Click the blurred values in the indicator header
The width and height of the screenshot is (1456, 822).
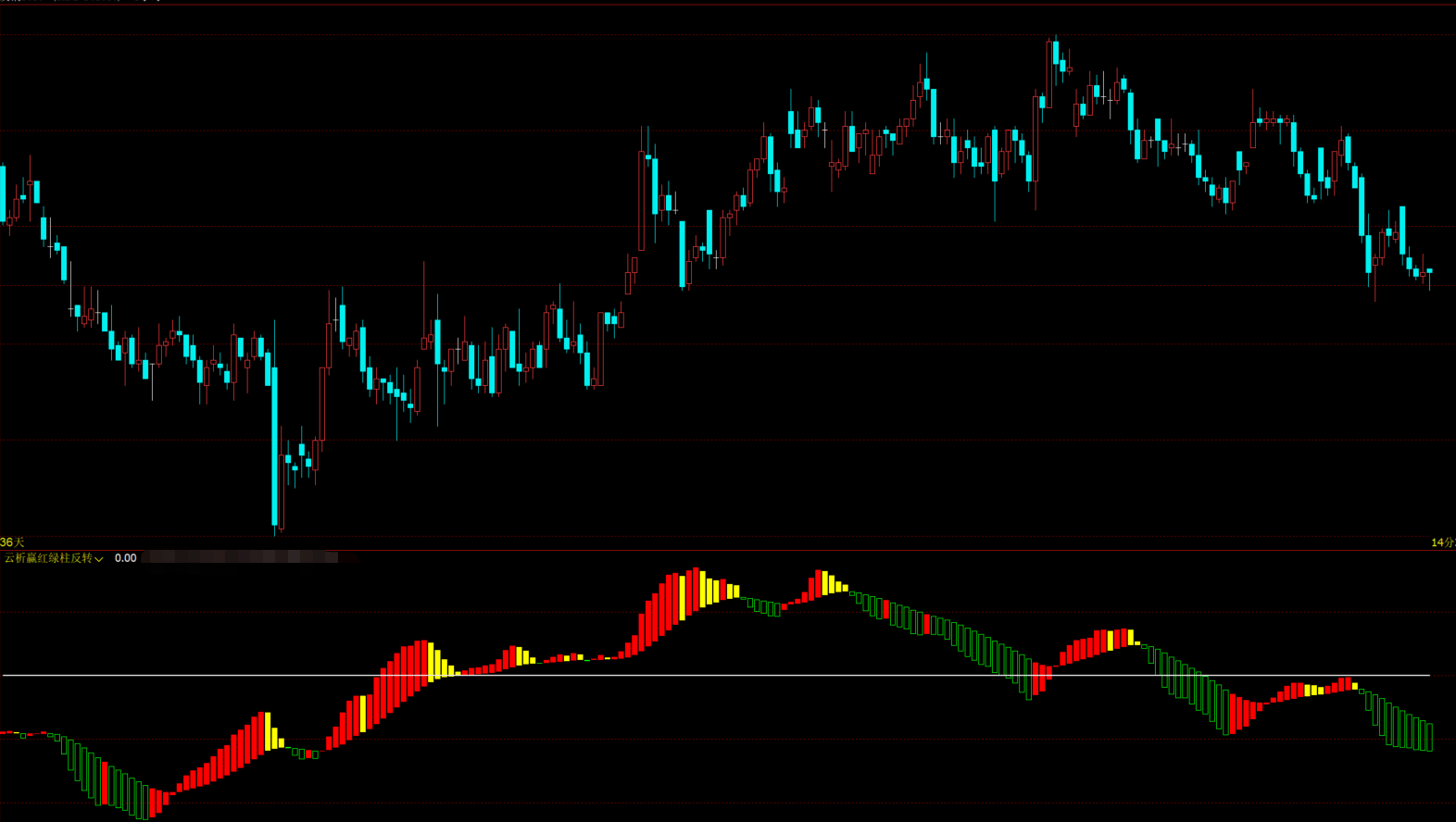241,557
